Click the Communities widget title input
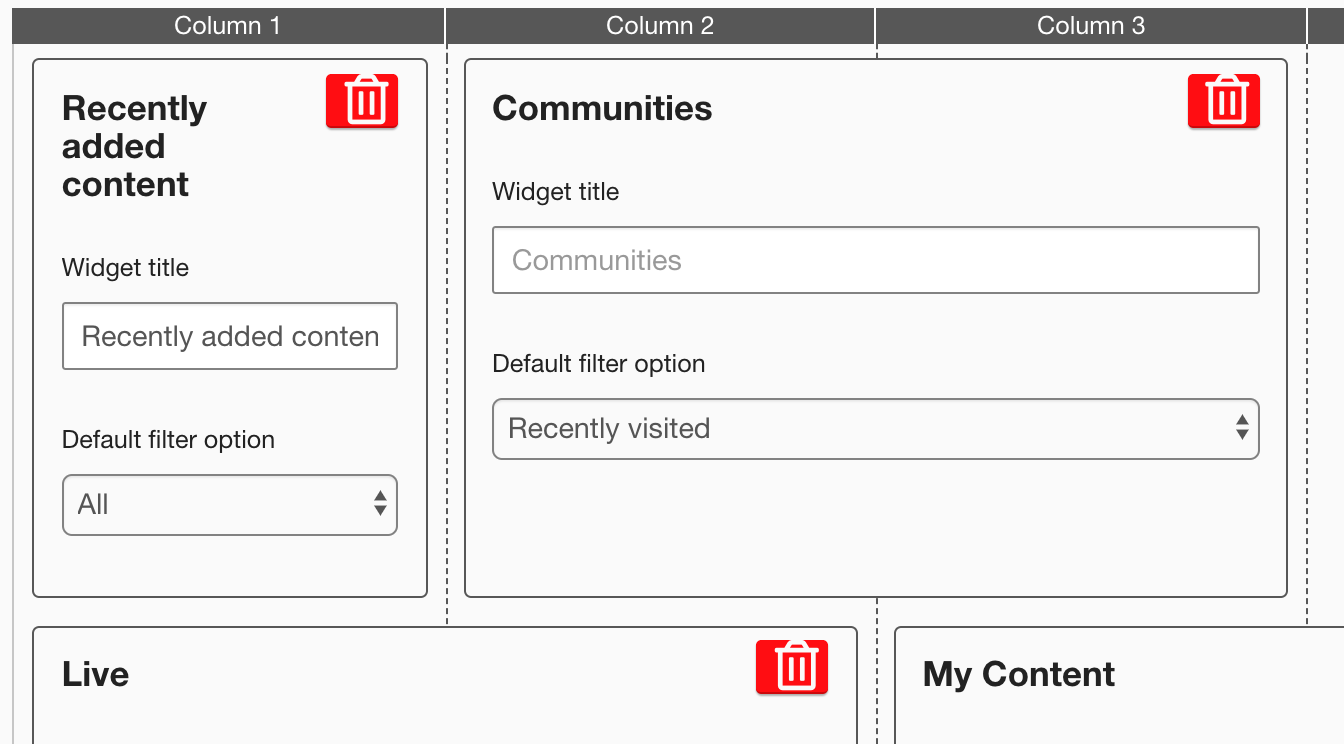The height and width of the screenshot is (744, 1344). point(875,260)
